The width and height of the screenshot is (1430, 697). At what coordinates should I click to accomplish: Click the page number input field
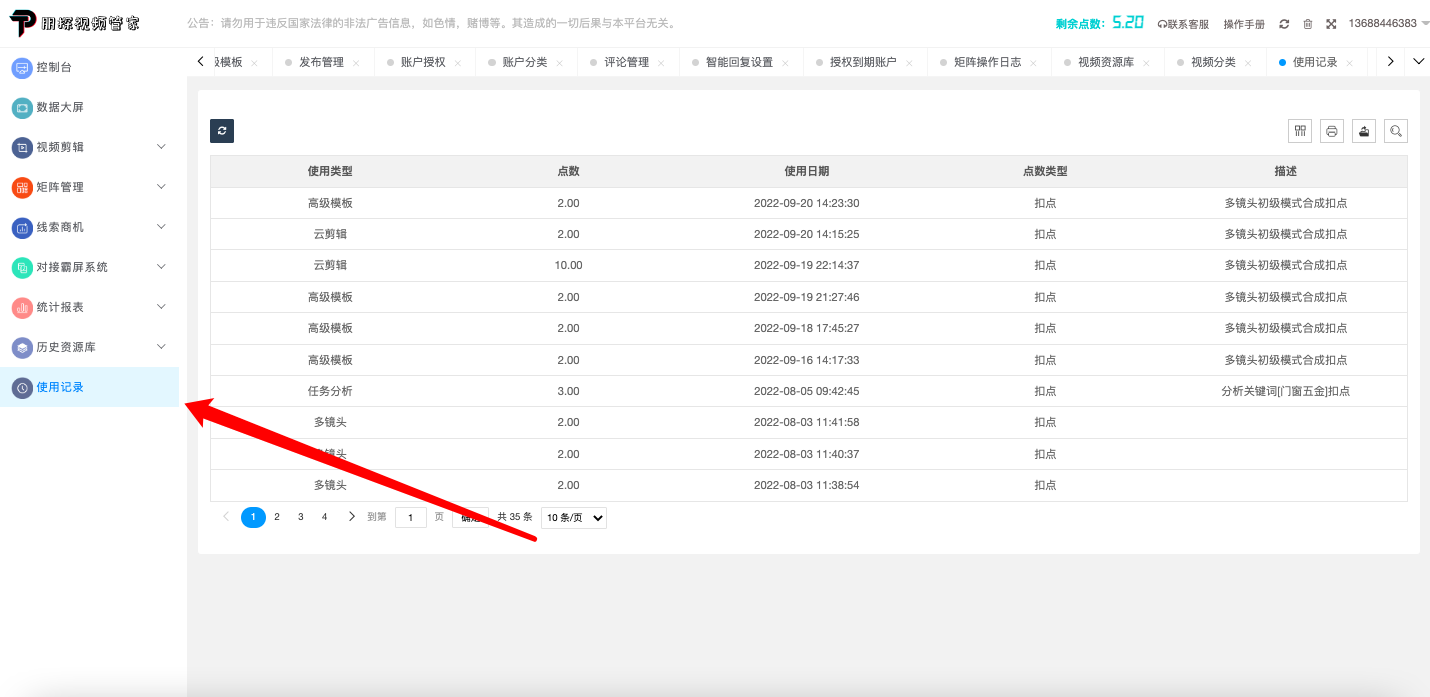click(411, 517)
